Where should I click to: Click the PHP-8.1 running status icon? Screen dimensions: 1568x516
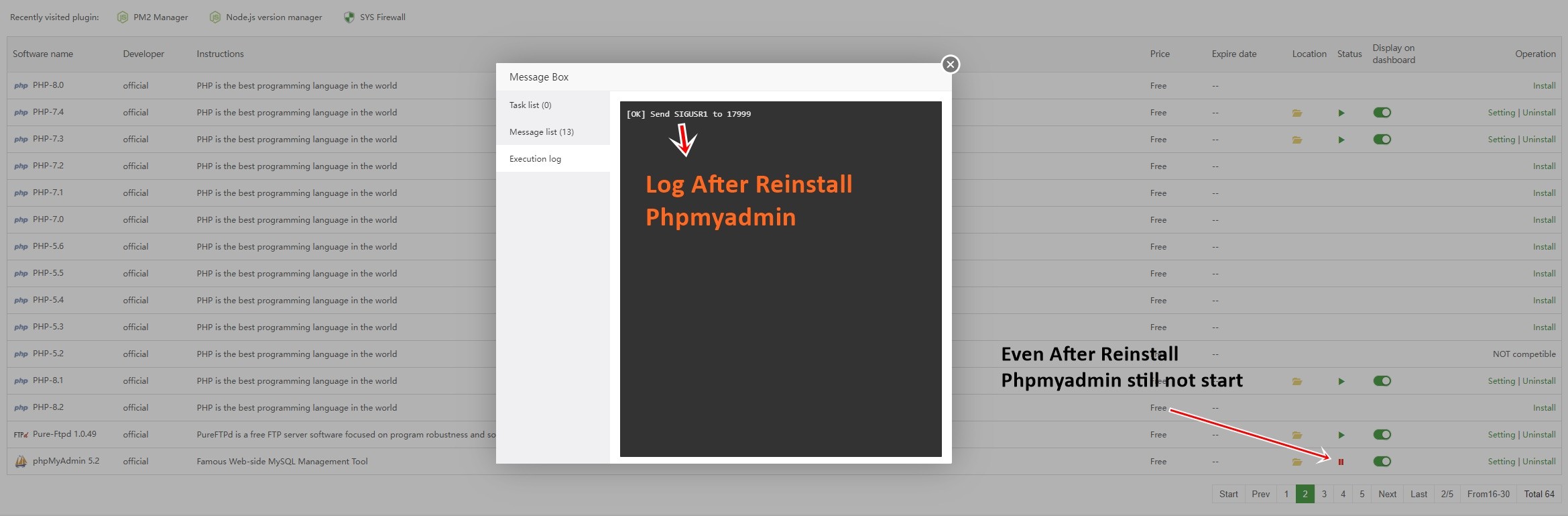point(1341,381)
